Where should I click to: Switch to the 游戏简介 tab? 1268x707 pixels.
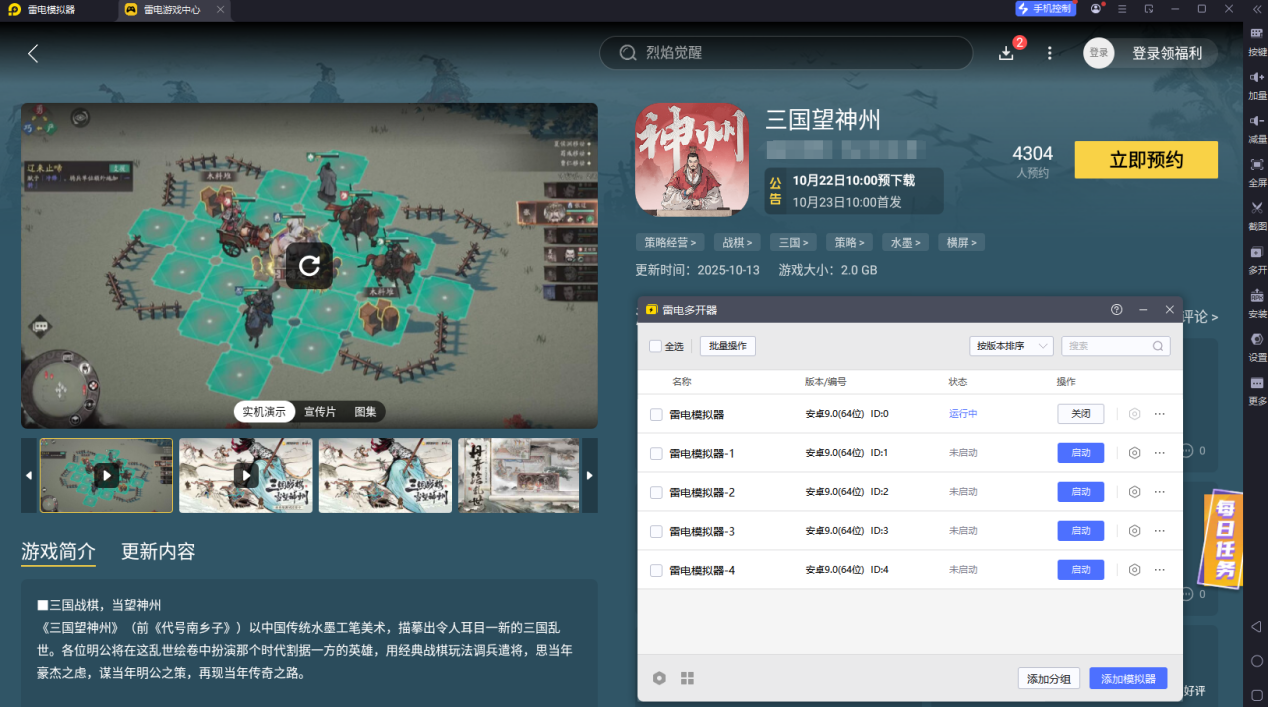[x=59, y=552]
